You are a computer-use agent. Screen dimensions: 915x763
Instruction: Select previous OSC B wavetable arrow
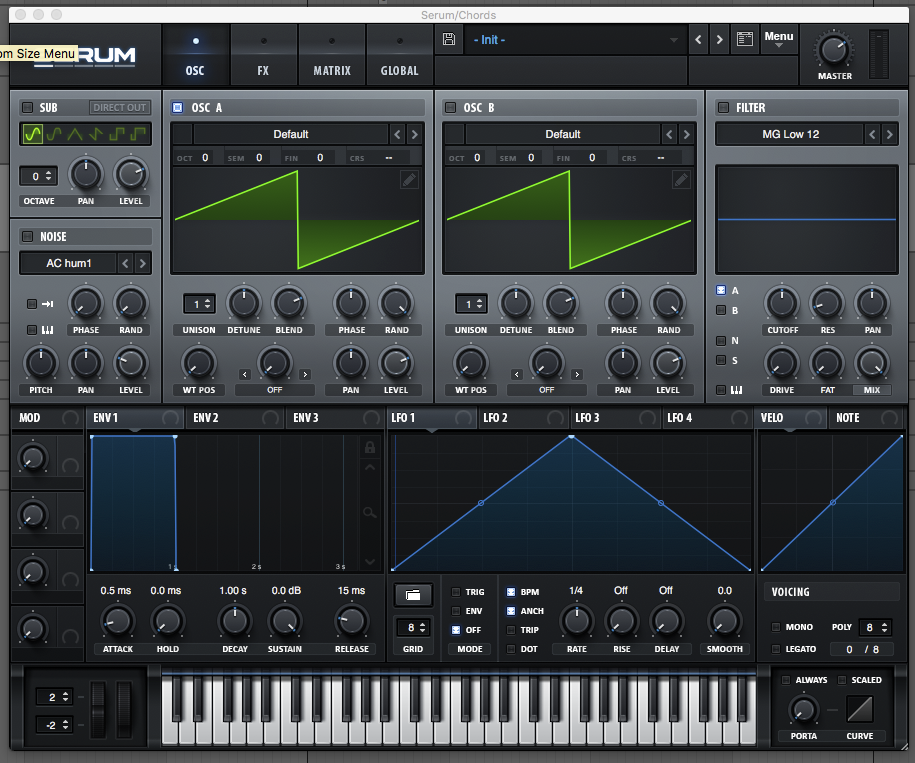(x=669, y=135)
